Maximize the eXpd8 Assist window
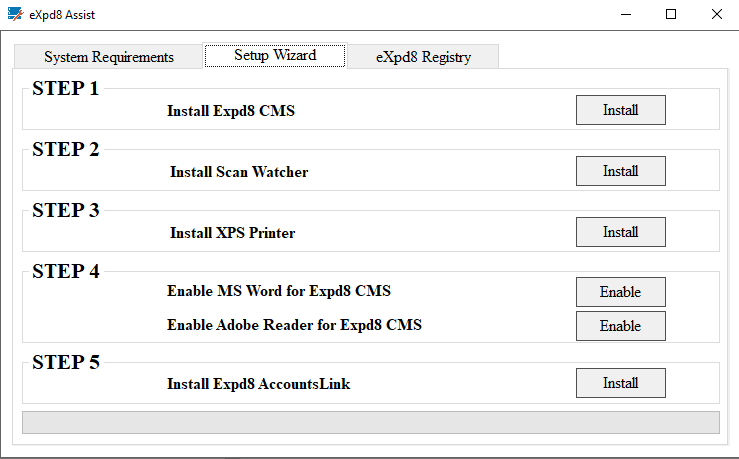This screenshot has width=739, height=459. pyautogui.click(x=671, y=14)
